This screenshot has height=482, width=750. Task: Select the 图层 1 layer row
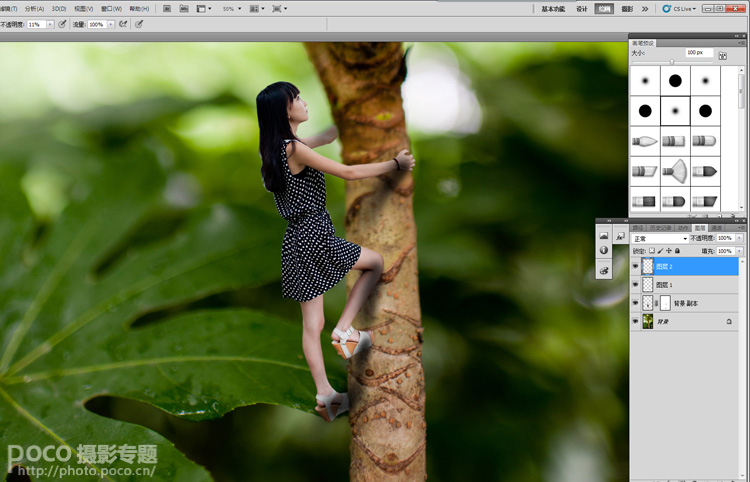[684, 285]
